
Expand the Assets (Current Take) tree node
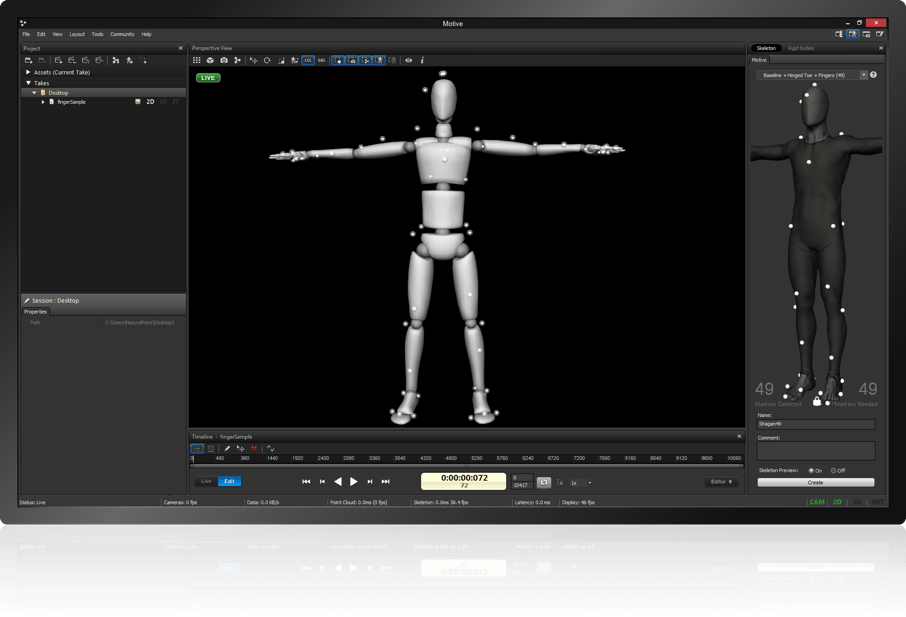(28, 73)
